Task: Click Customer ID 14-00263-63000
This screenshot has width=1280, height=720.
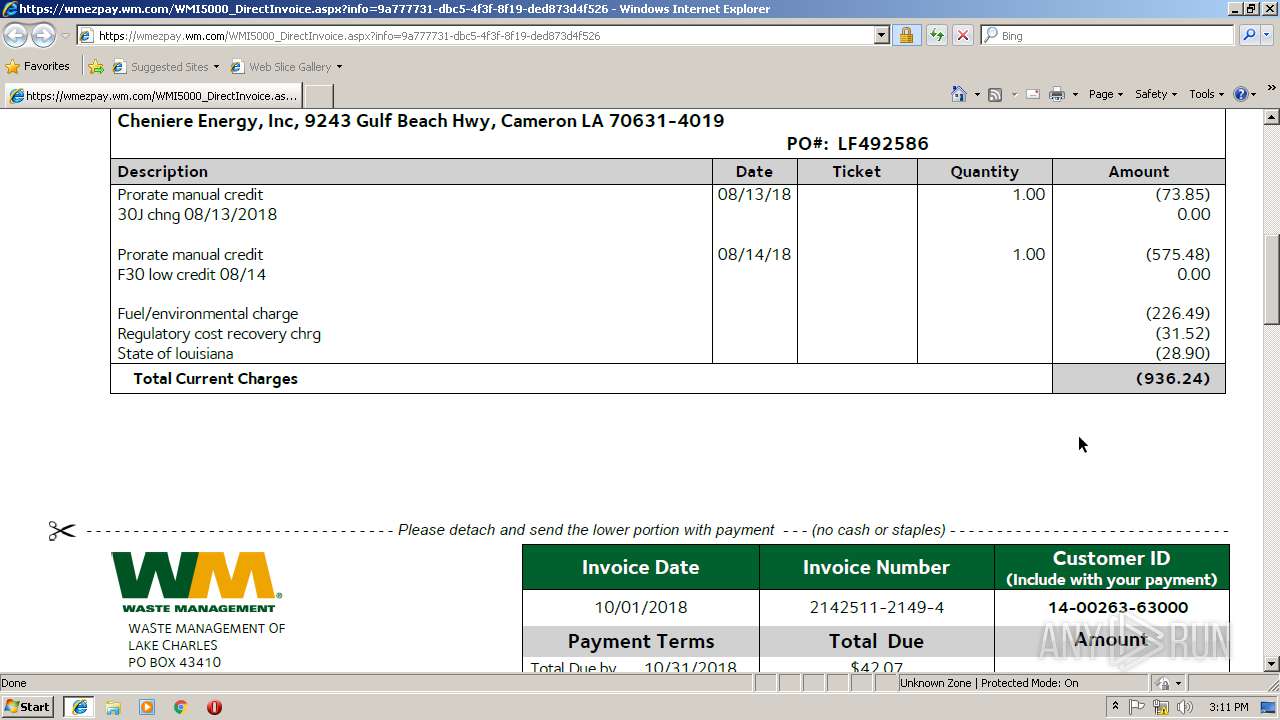Action: click(x=1118, y=607)
